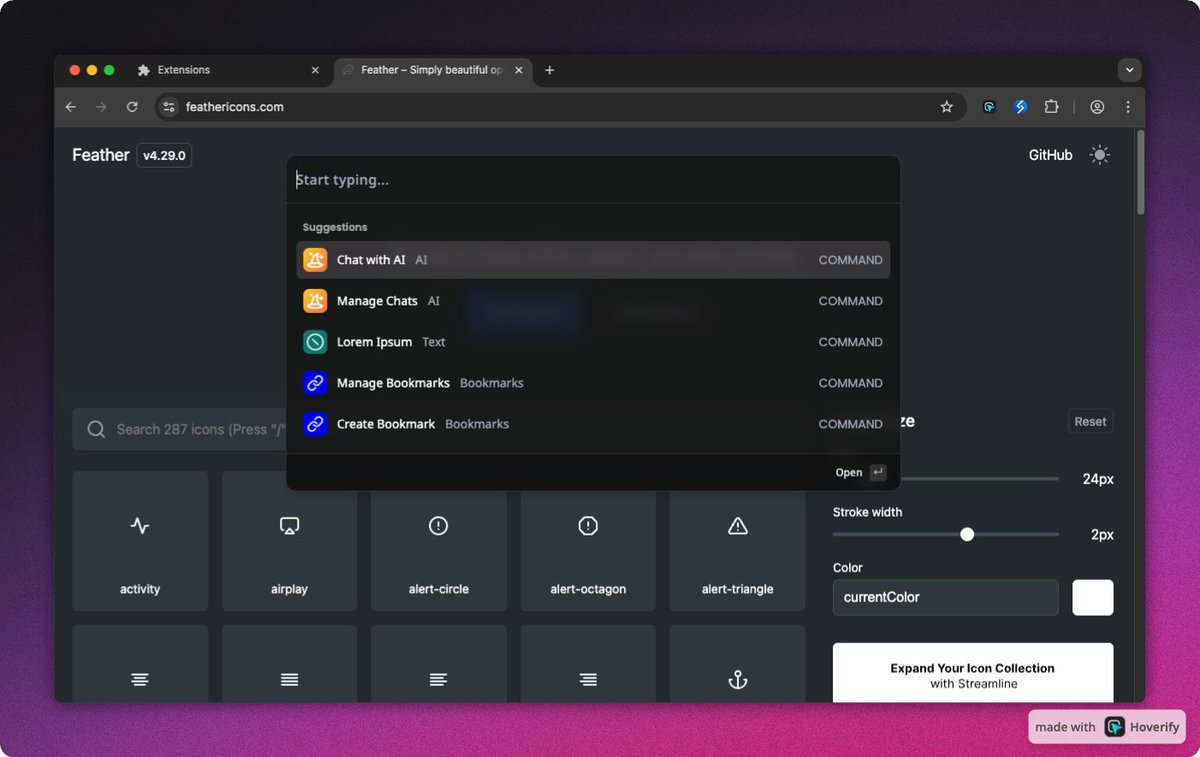This screenshot has width=1200, height=757.
Task: Click the Size slider track
Action: (x=979, y=479)
